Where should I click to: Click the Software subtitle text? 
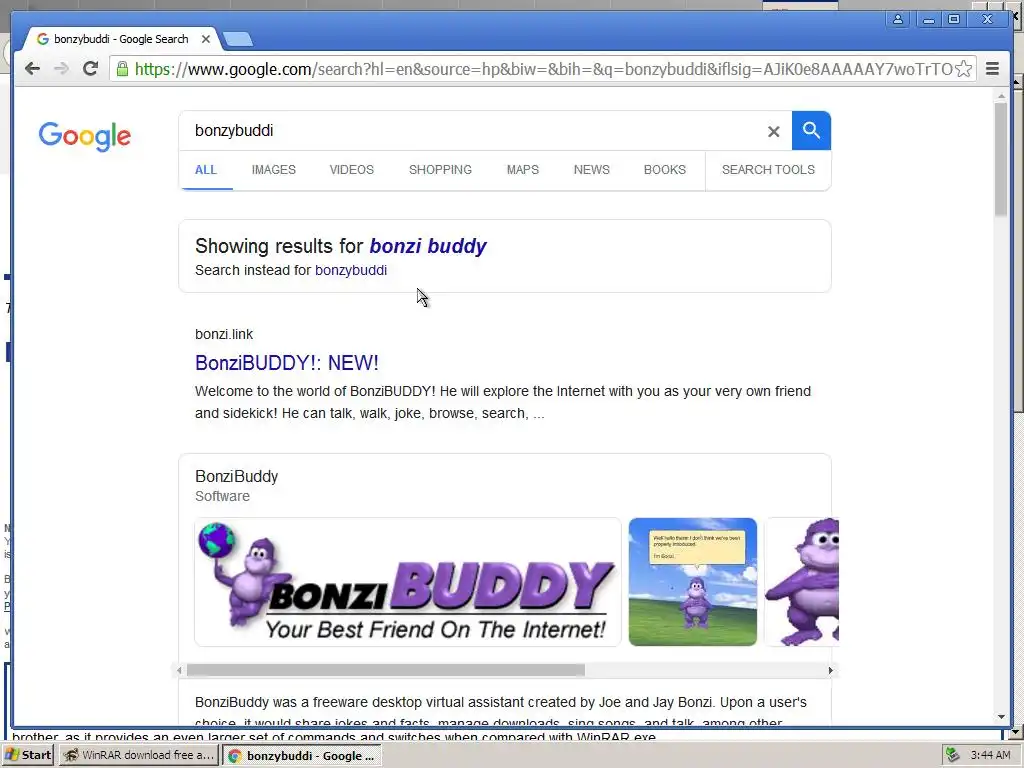click(x=222, y=496)
